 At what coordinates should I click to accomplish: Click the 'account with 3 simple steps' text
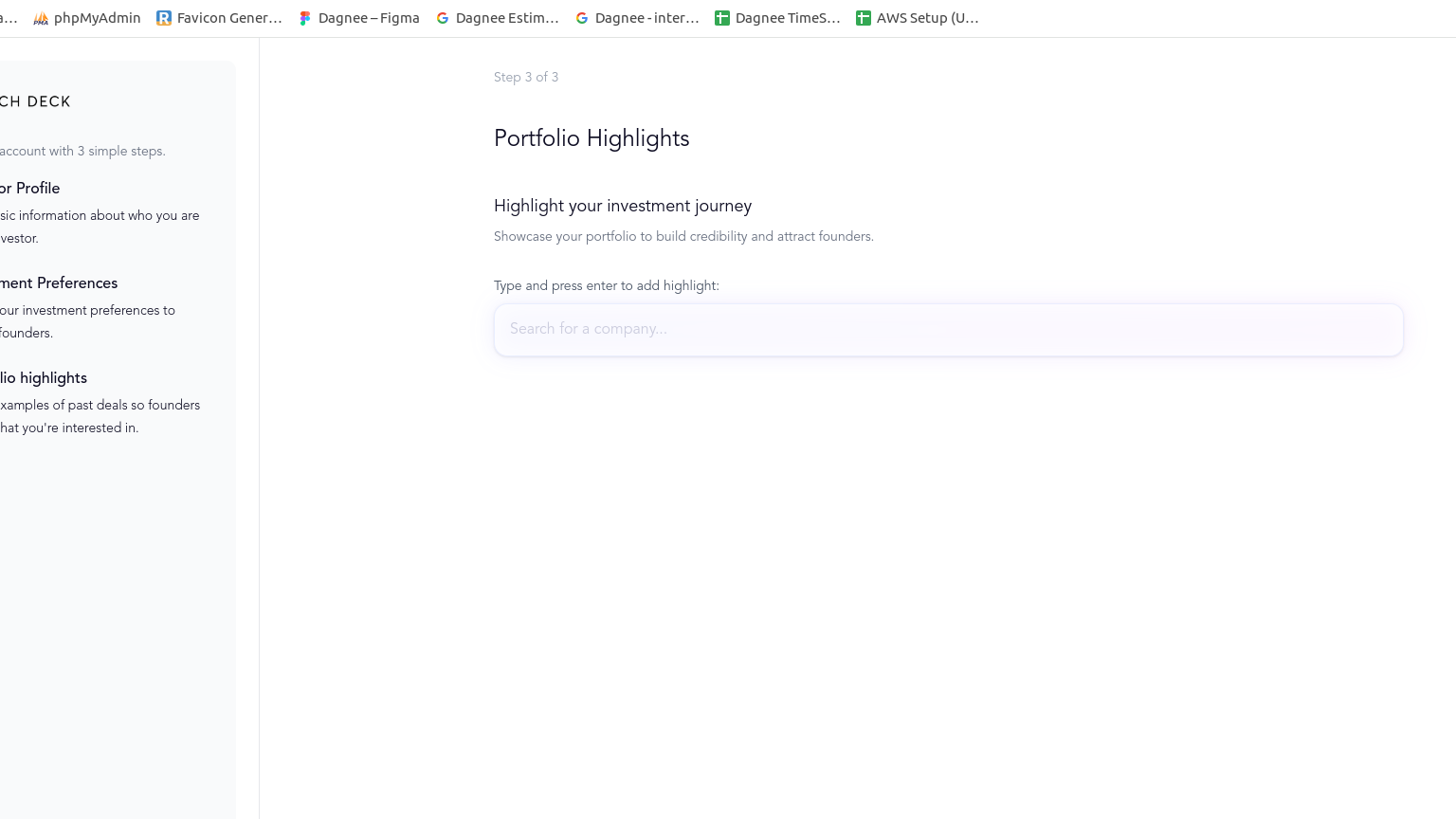tap(82, 151)
